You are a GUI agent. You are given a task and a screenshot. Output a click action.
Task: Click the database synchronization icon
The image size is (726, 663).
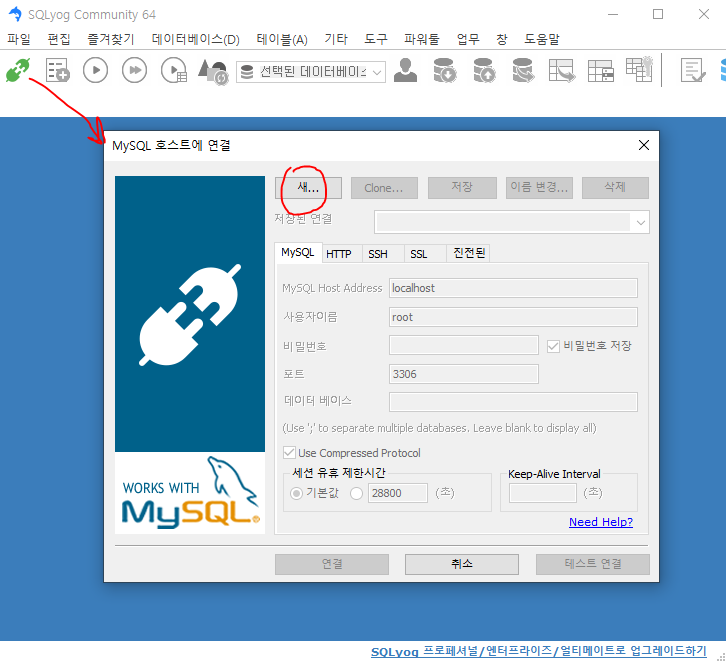(x=523, y=70)
